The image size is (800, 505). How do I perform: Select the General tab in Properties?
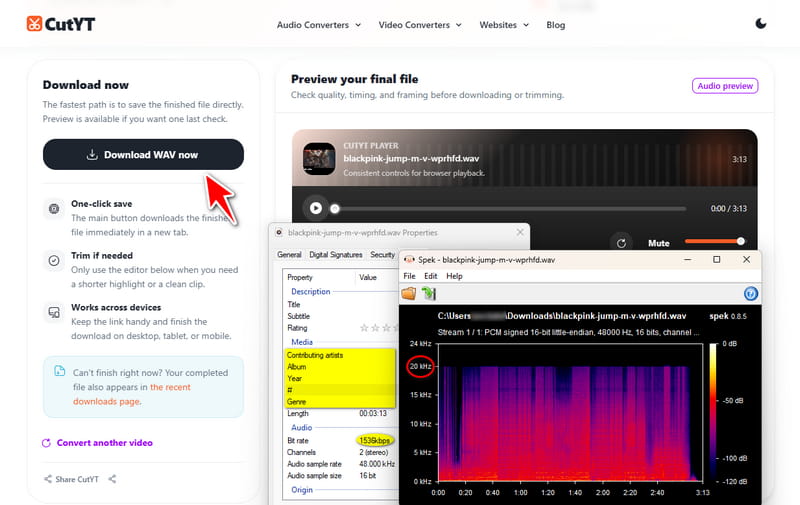(289, 255)
